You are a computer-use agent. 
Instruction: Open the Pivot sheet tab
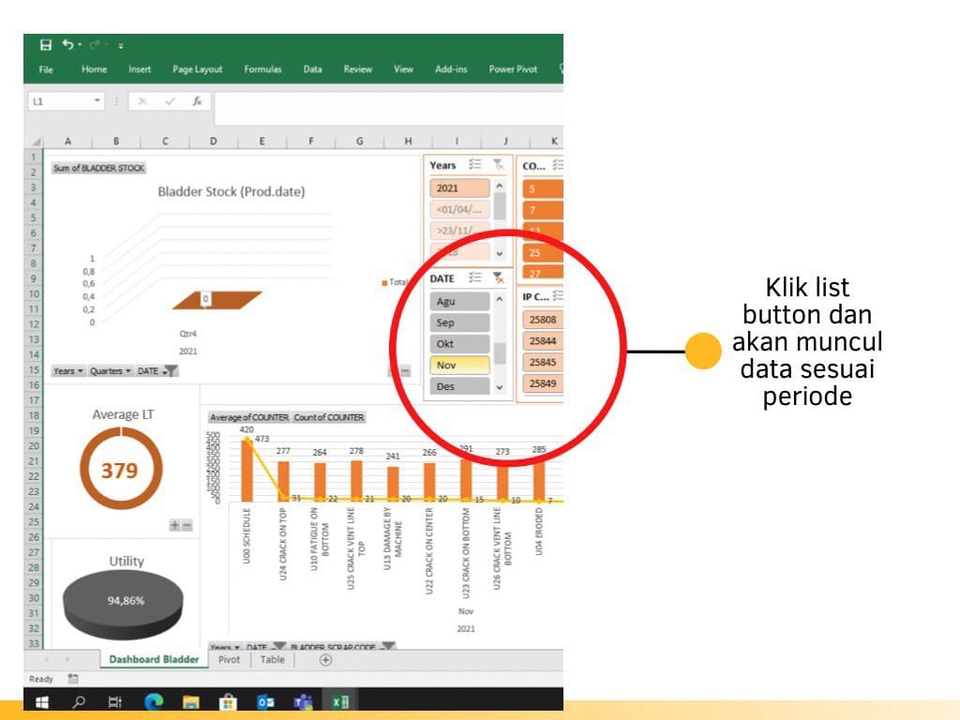click(229, 660)
